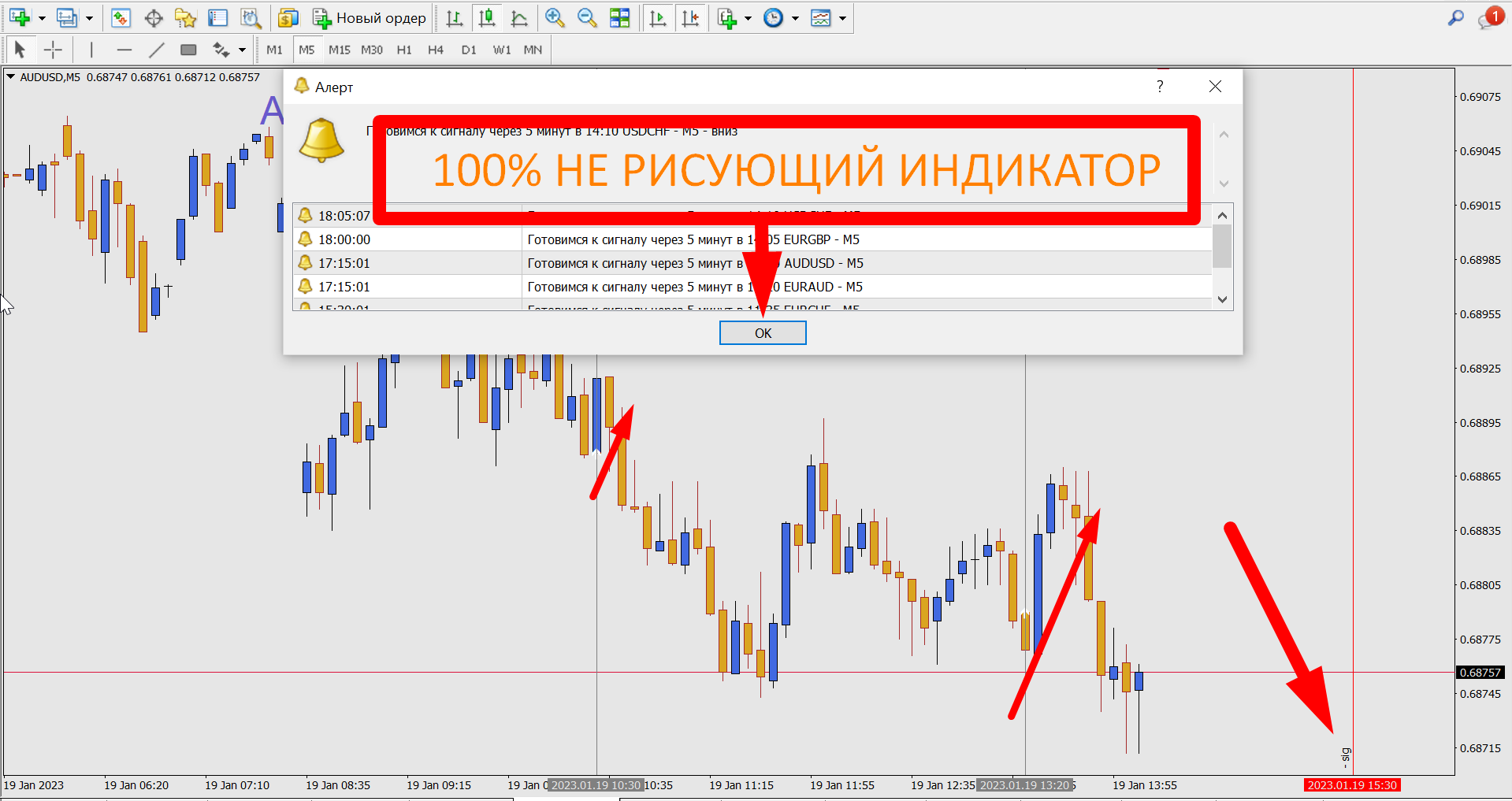Zoom in the chart
The width and height of the screenshot is (1512, 801).
tap(555, 17)
